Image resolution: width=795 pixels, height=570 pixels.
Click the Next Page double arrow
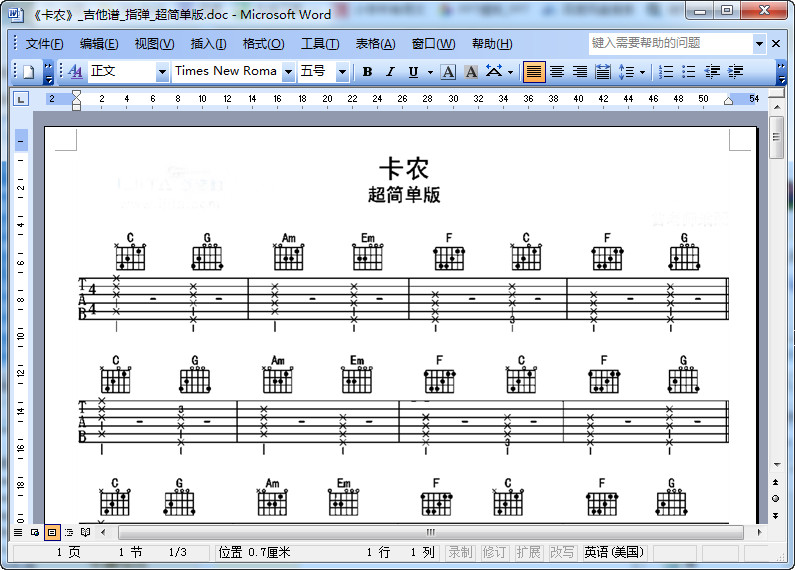pyautogui.click(x=776, y=515)
